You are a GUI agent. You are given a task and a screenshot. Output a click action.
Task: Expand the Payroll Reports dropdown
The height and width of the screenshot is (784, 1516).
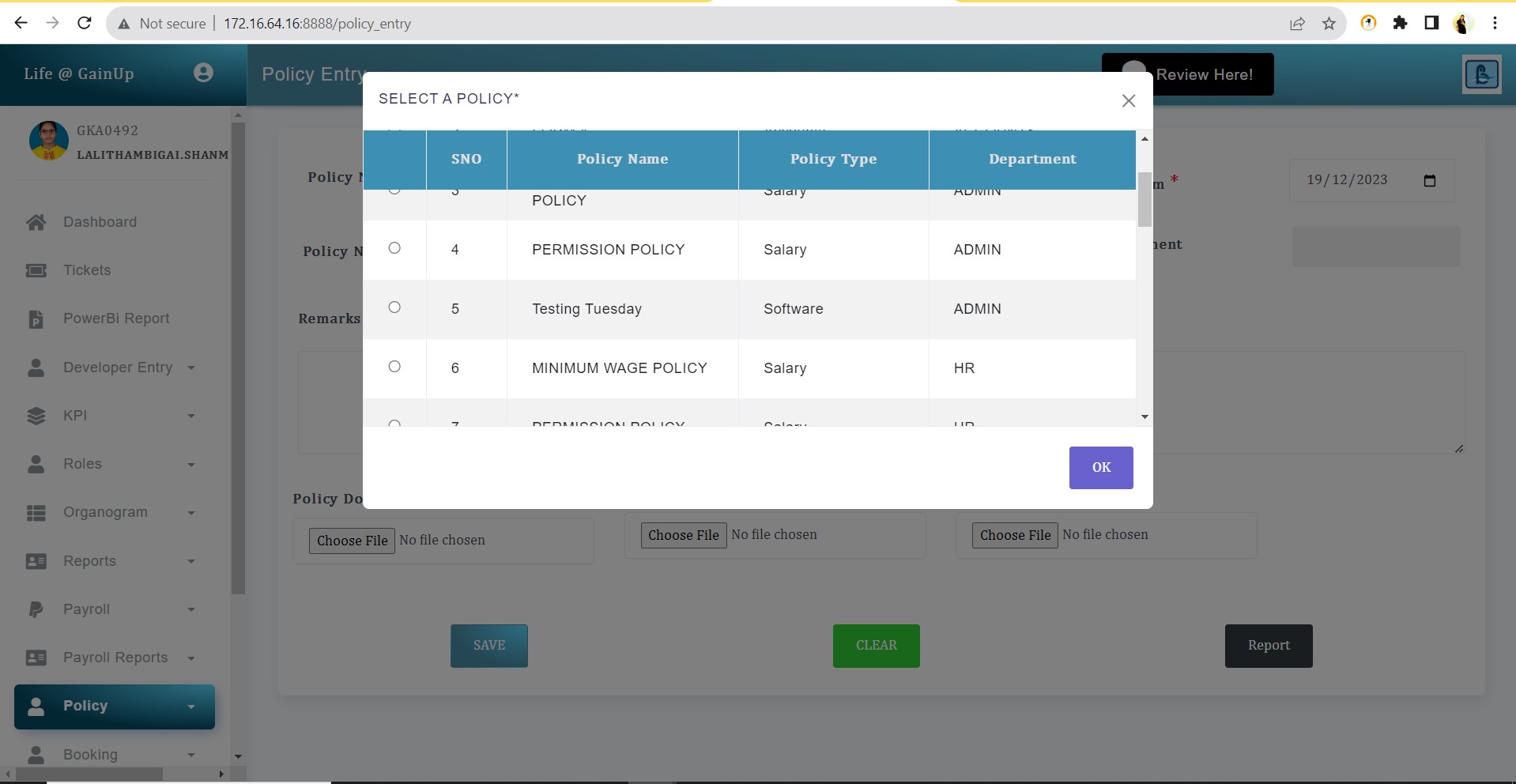coord(191,658)
